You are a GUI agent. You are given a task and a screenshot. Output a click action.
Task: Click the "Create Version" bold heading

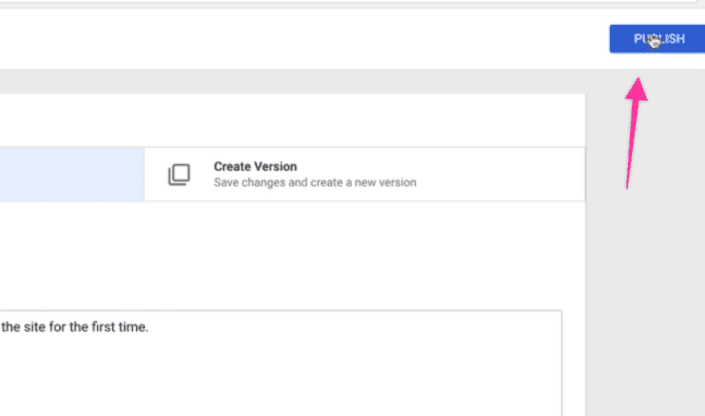tap(255, 166)
